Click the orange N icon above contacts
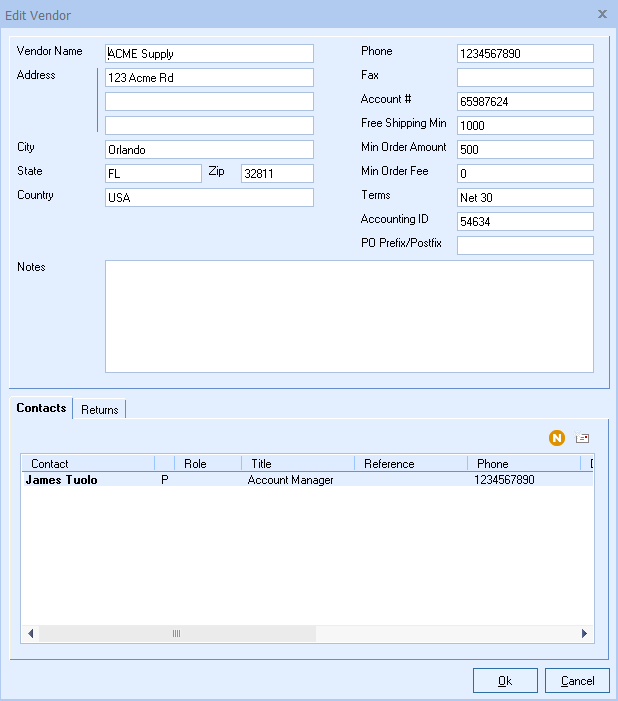The height and width of the screenshot is (701, 618). coord(557,438)
